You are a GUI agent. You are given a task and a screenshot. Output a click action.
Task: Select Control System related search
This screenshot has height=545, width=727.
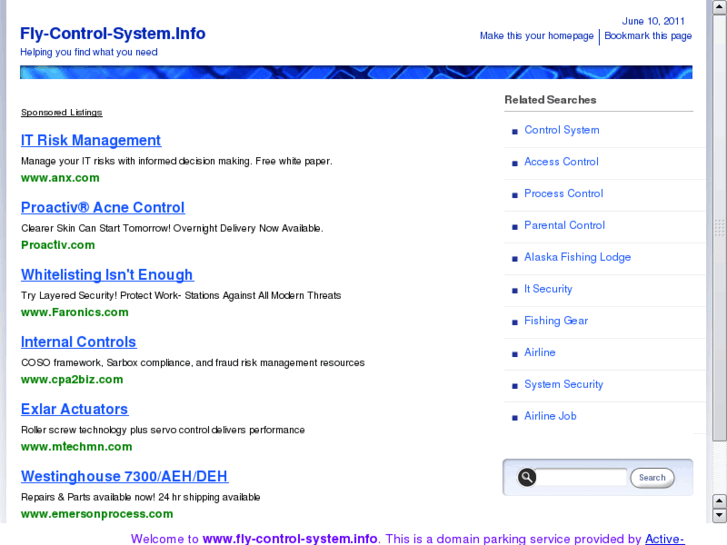click(561, 130)
